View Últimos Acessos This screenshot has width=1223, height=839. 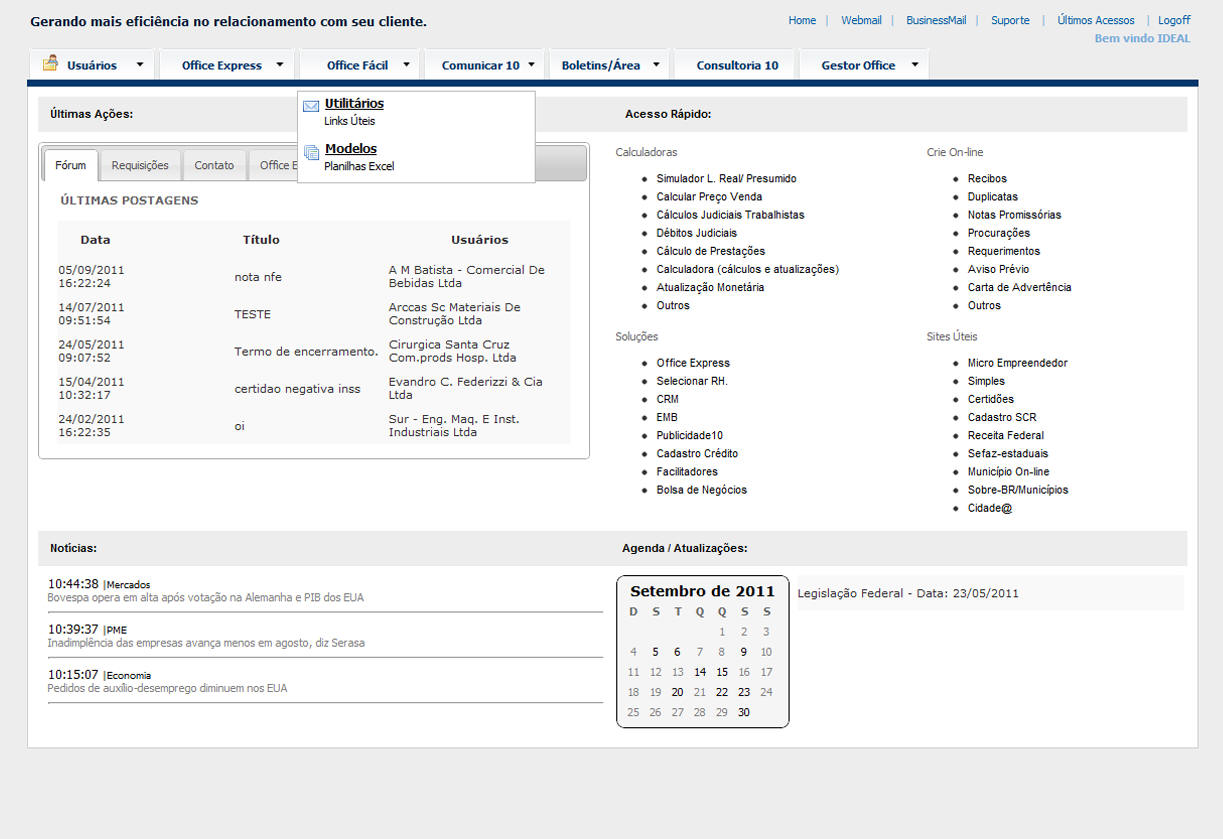(x=1096, y=20)
